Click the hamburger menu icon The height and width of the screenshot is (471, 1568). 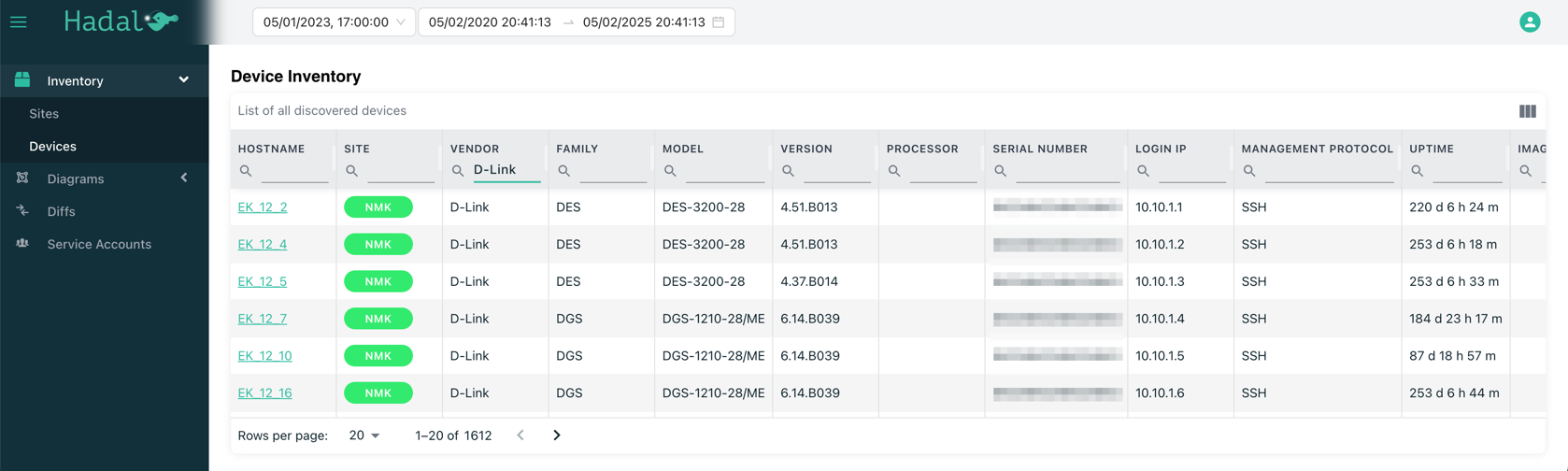pos(19,21)
